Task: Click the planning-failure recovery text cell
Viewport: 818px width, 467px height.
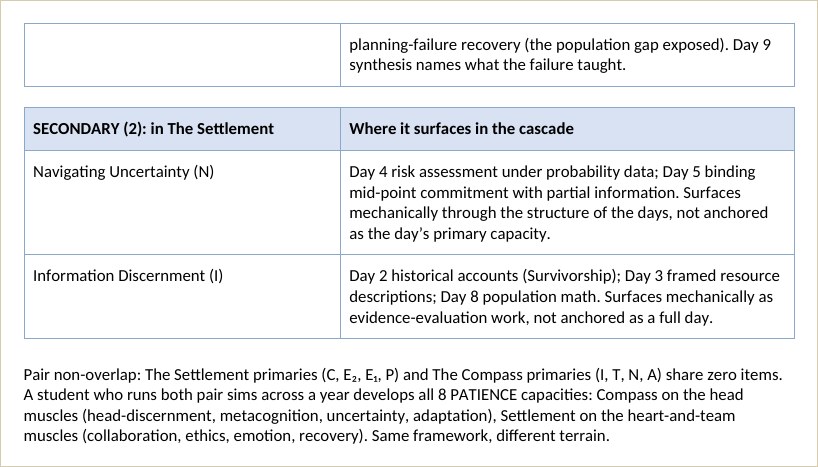Action: [567, 55]
